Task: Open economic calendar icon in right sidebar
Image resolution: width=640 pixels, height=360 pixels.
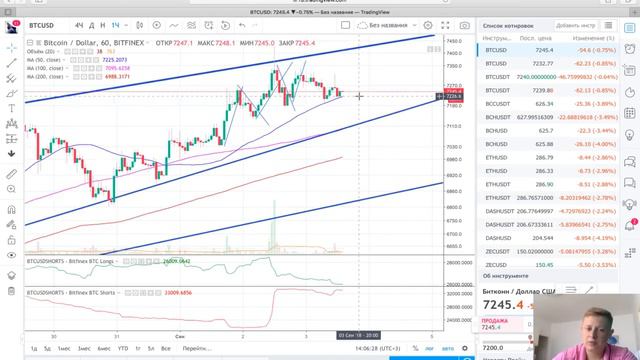Action: [630, 113]
